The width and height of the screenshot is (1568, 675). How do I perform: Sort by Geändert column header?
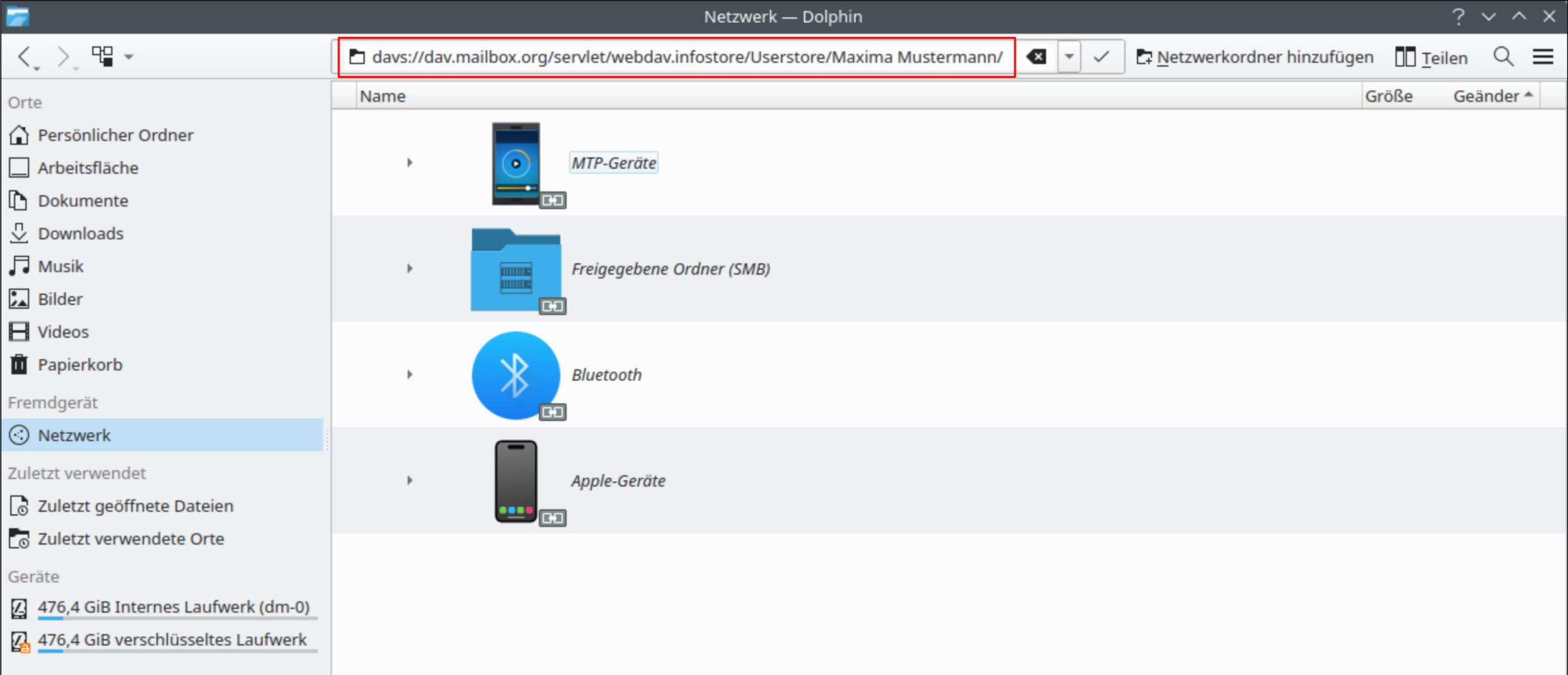(x=1492, y=96)
